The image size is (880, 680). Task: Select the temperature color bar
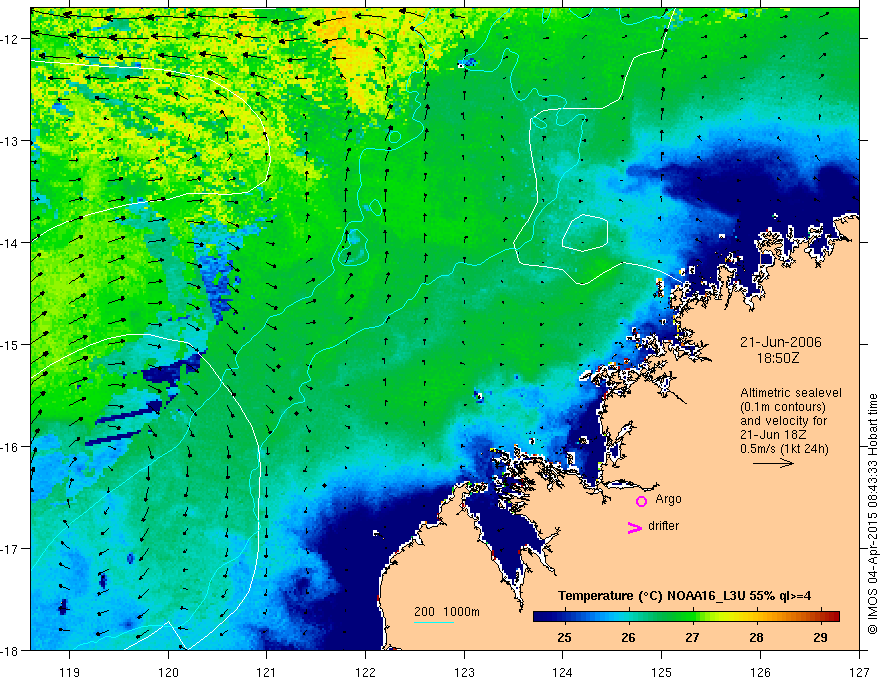(x=686, y=617)
